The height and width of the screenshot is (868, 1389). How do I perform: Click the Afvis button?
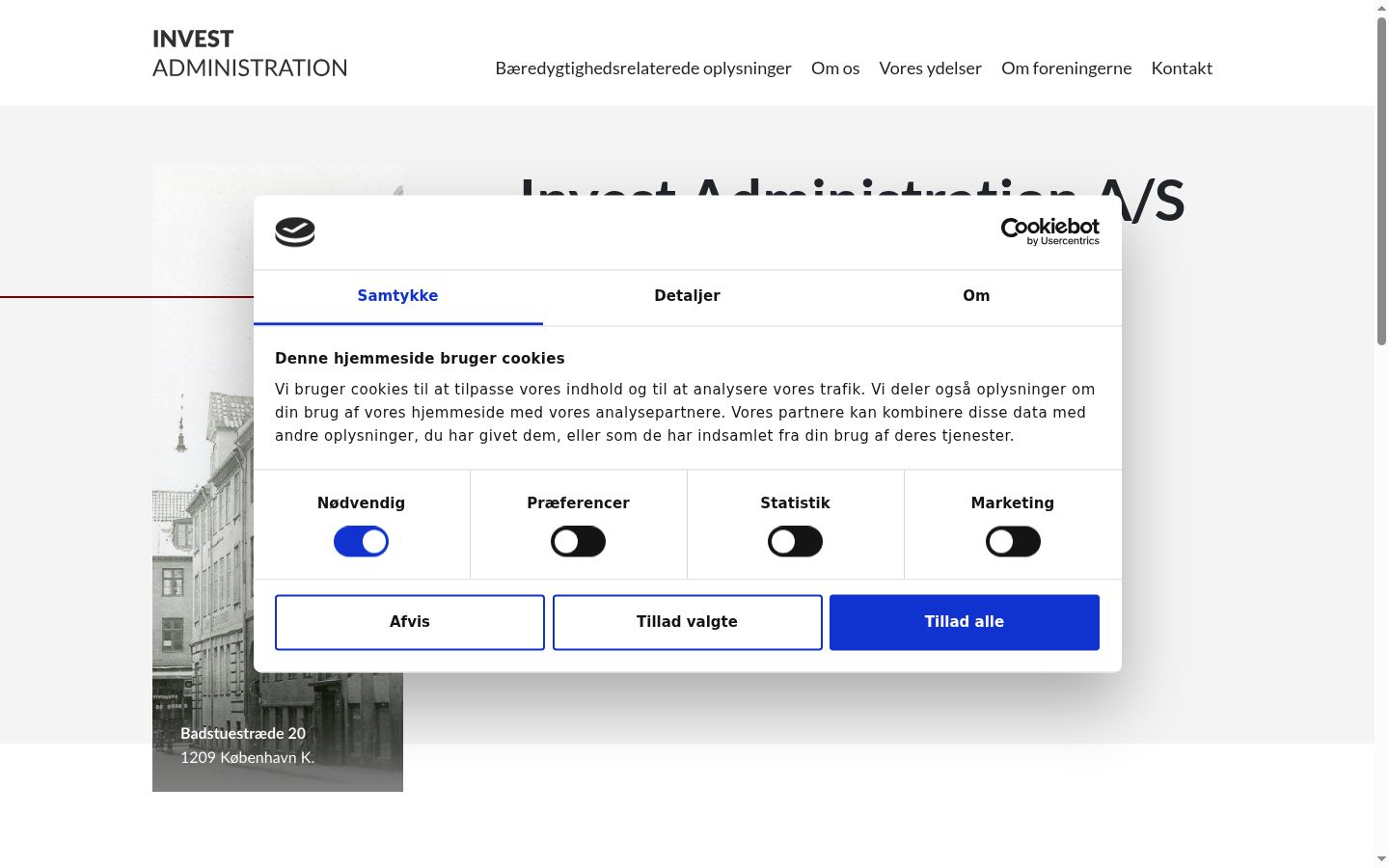pyautogui.click(x=410, y=622)
